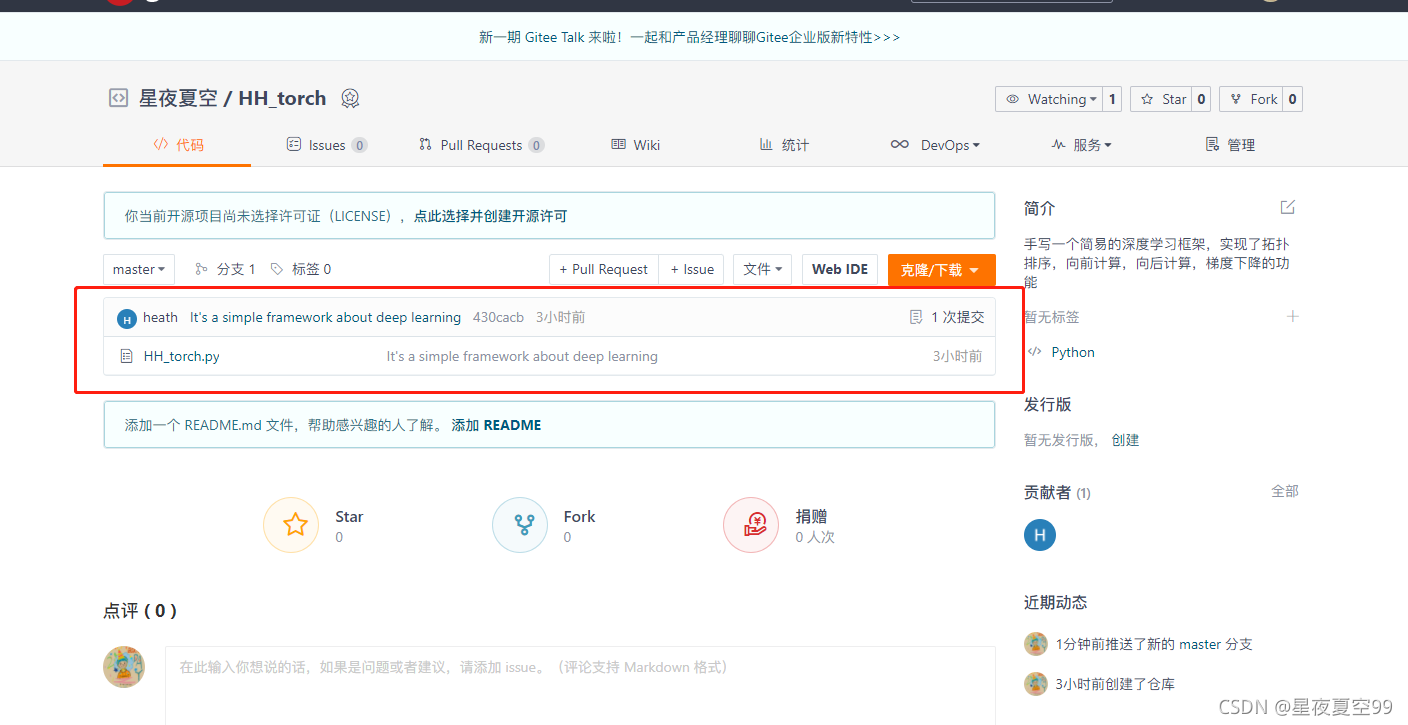This screenshot has height=725, width=1408.
Task: Open the 管理 tab
Action: (1230, 145)
